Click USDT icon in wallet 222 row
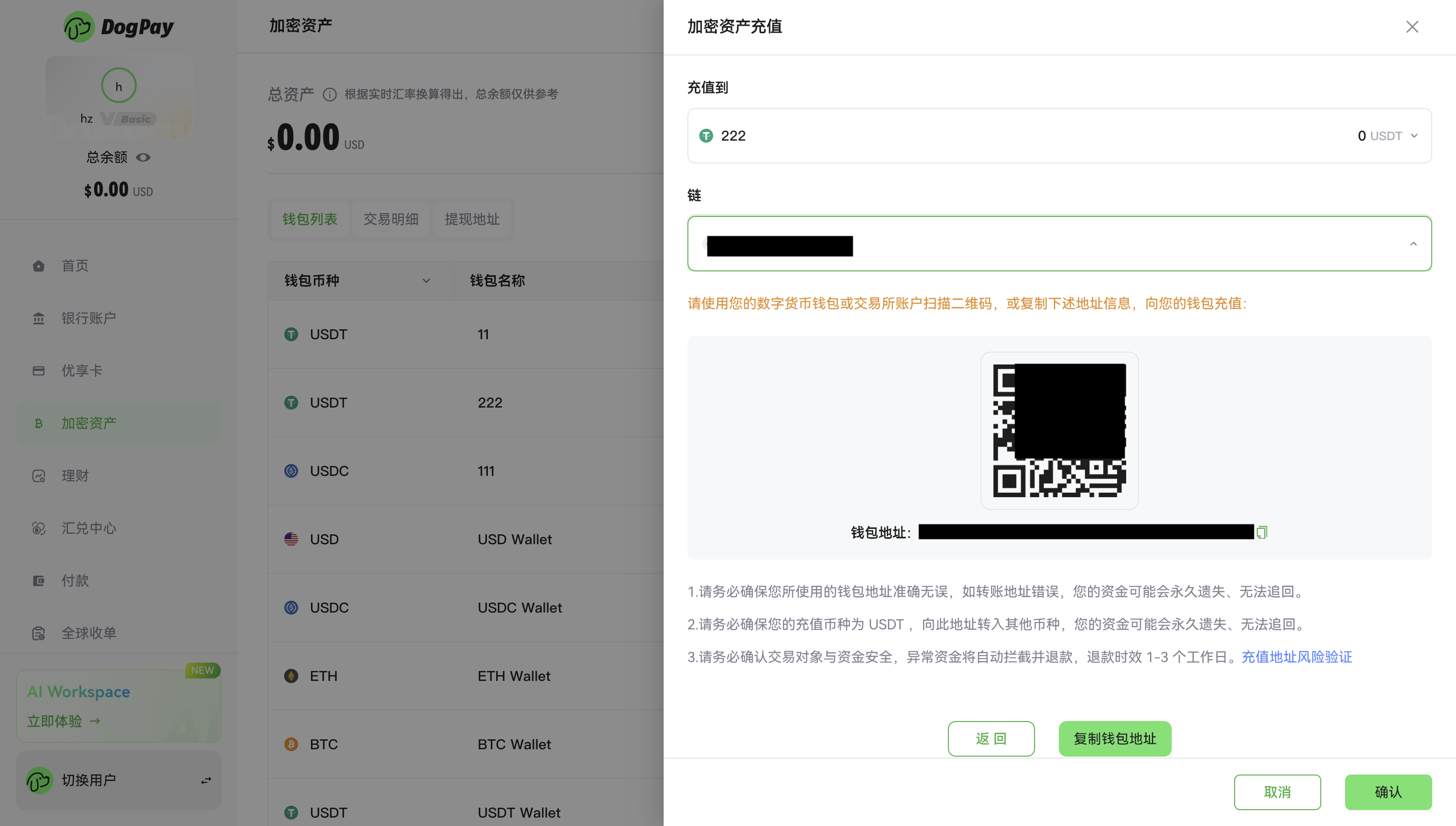The image size is (1456, 826). (291, 403)
